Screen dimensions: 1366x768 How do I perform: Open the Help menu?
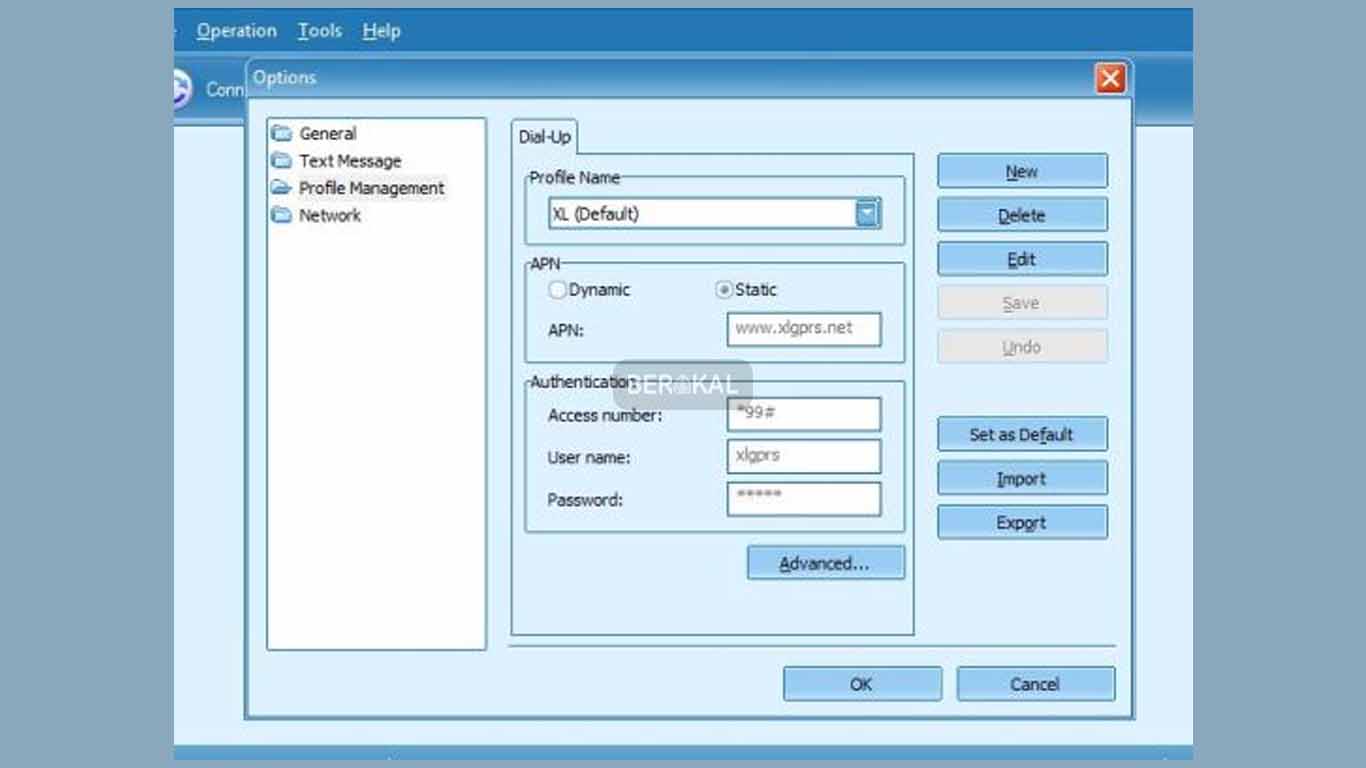[x=381, y=31]
